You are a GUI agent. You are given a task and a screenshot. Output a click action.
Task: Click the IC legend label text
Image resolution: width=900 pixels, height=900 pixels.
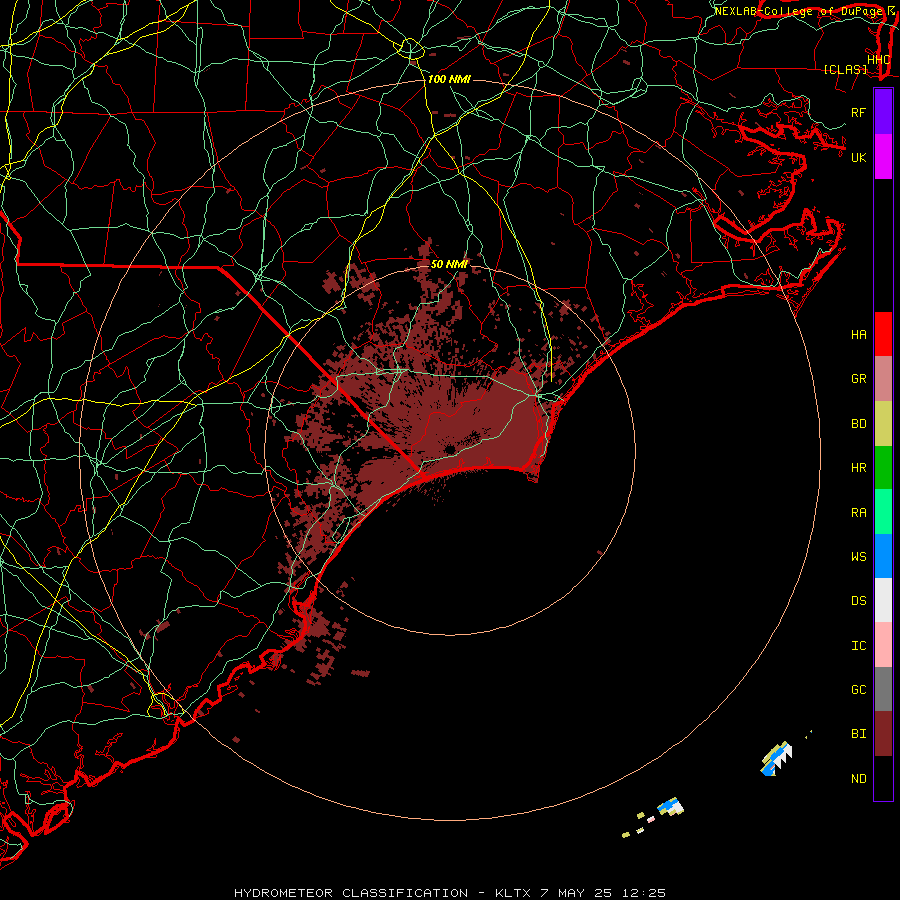(x=858, y=646)
